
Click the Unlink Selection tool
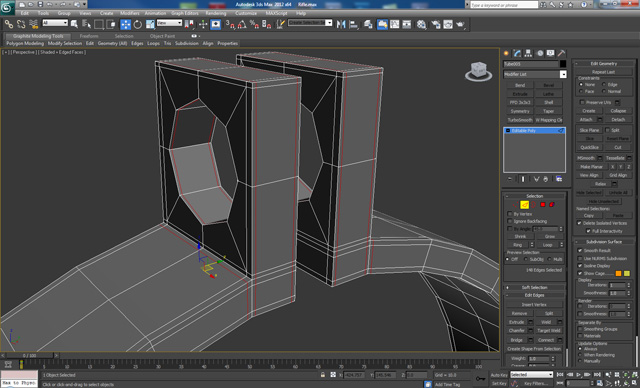[x=21, y=24]
